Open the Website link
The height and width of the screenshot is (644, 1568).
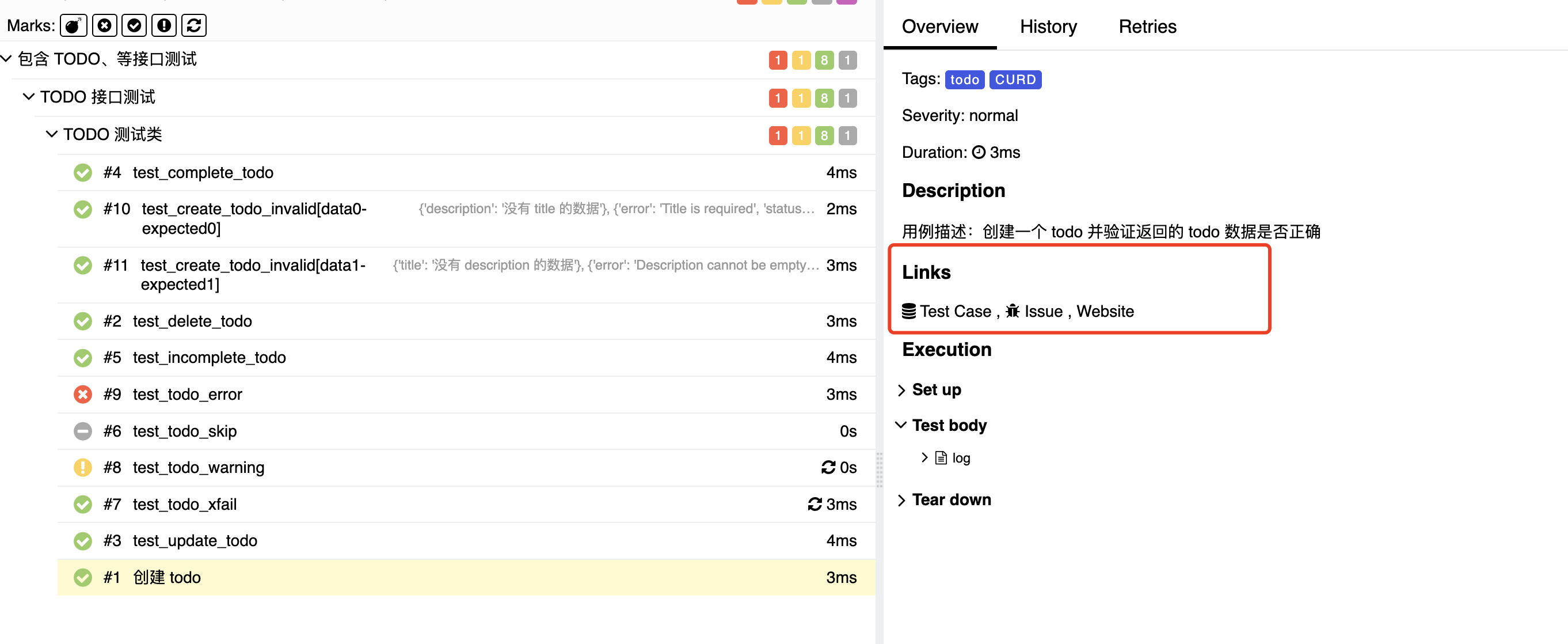(1105, 311)
